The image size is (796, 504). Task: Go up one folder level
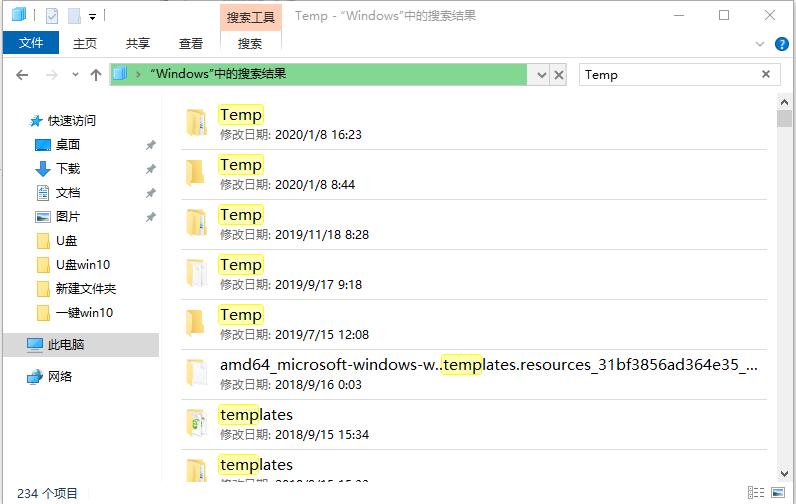(x=96, y=75)
